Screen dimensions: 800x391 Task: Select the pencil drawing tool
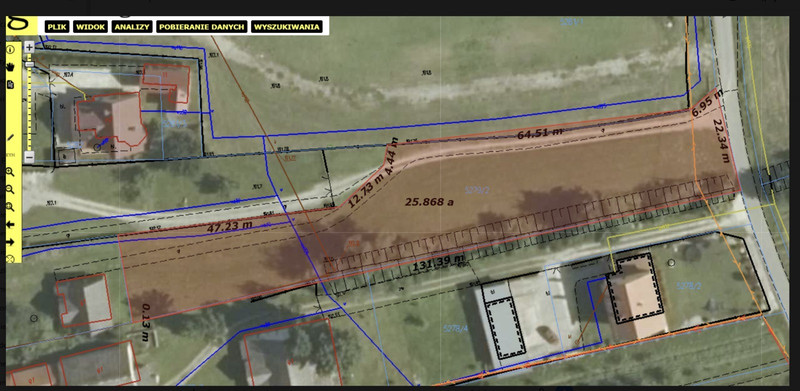10,137
